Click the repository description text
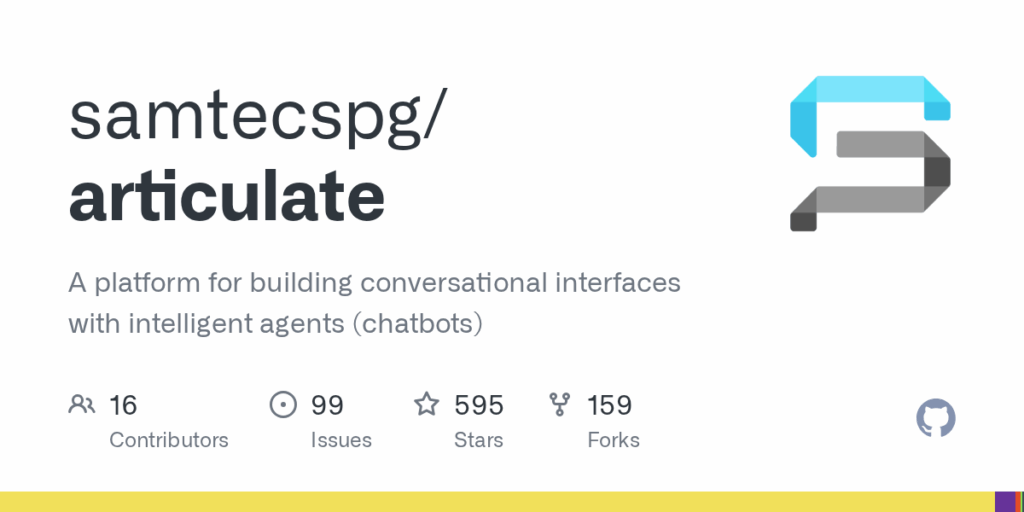The image size is (1024, 512). click(374, 303)
